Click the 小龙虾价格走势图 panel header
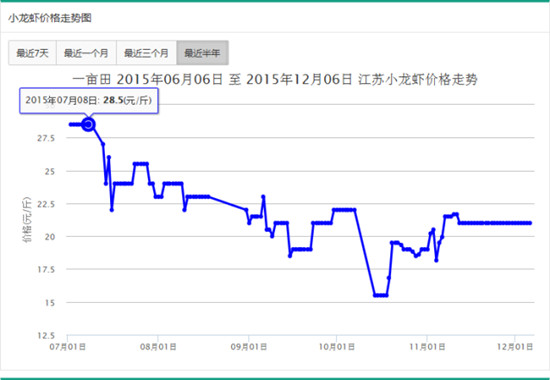Screen dimensions: 550x380 (x=50, y=18)
